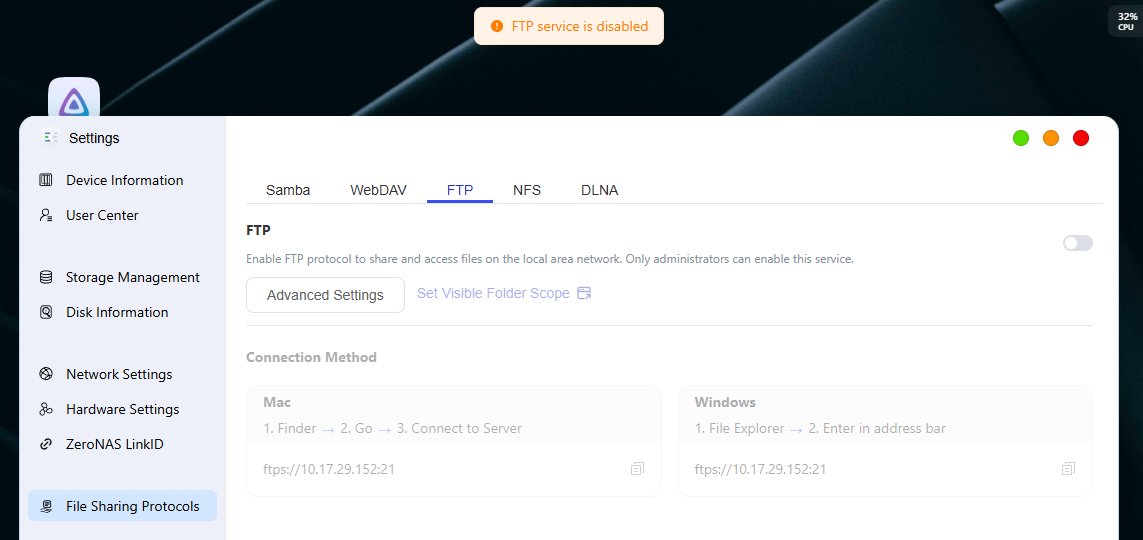The width and height of the screenshot is (1143, 540).
Task: Click the Disk Information sidebar icon
Action: 46,312
